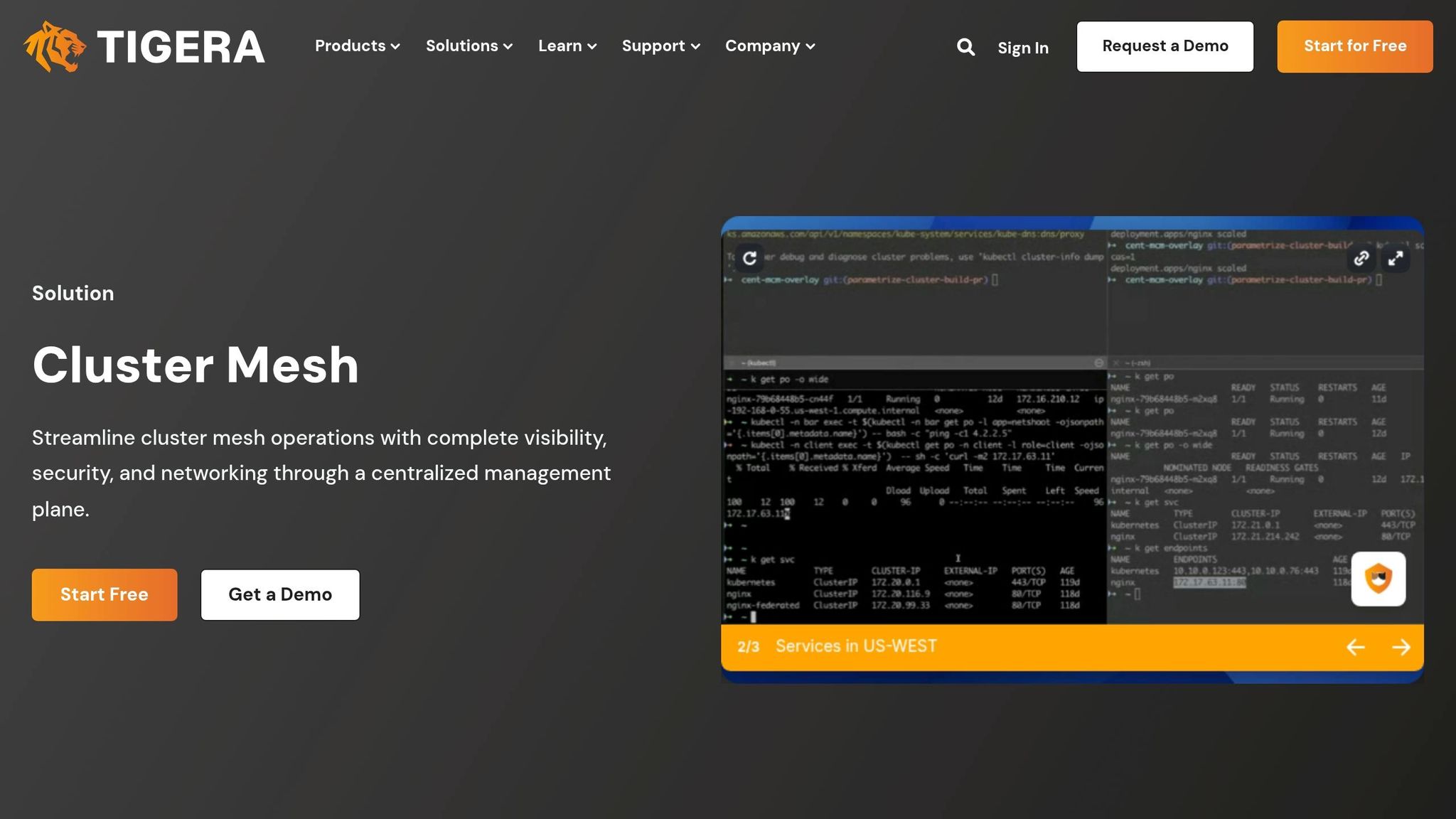The image size is (1456, 819).
Task: Click the 2/3 step counter
Action: tap(748, 647)
